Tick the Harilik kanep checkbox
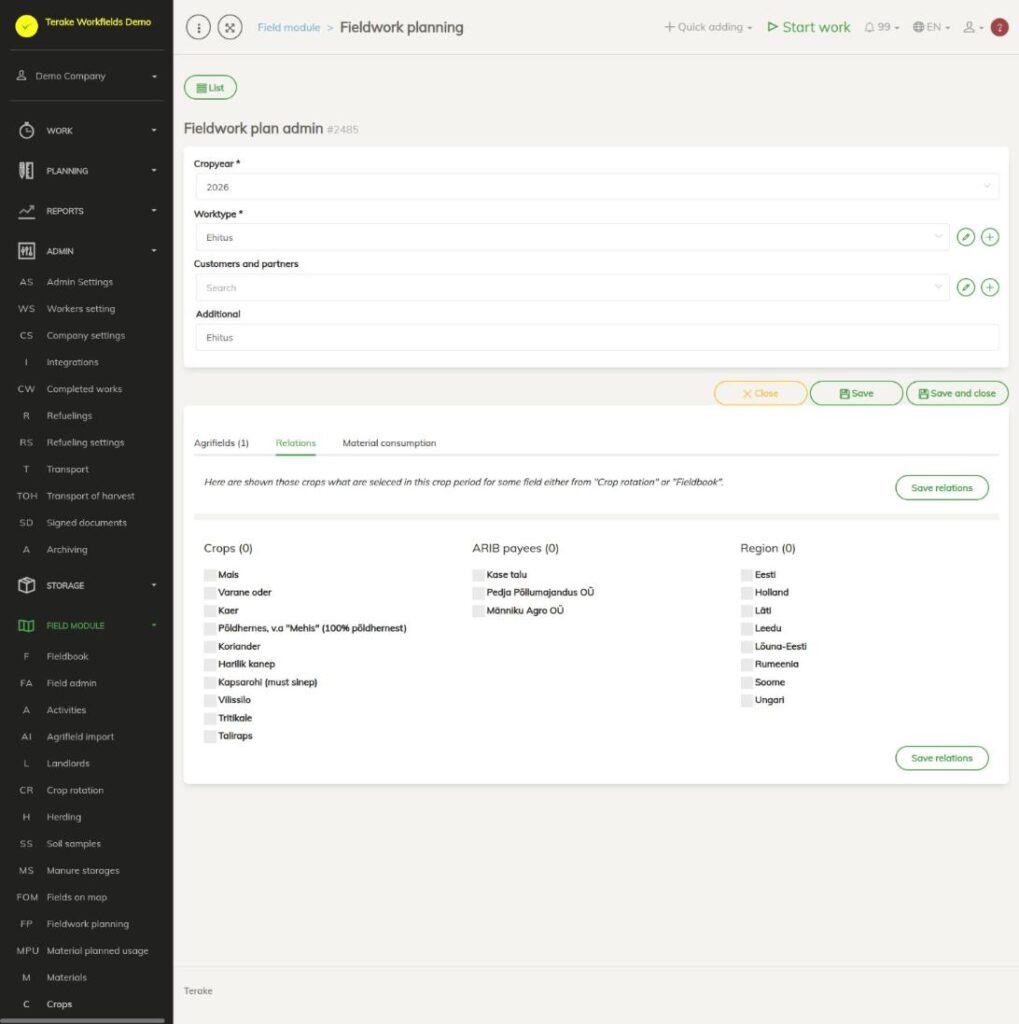This screenshot has height=1024, width=1019. 210,664
